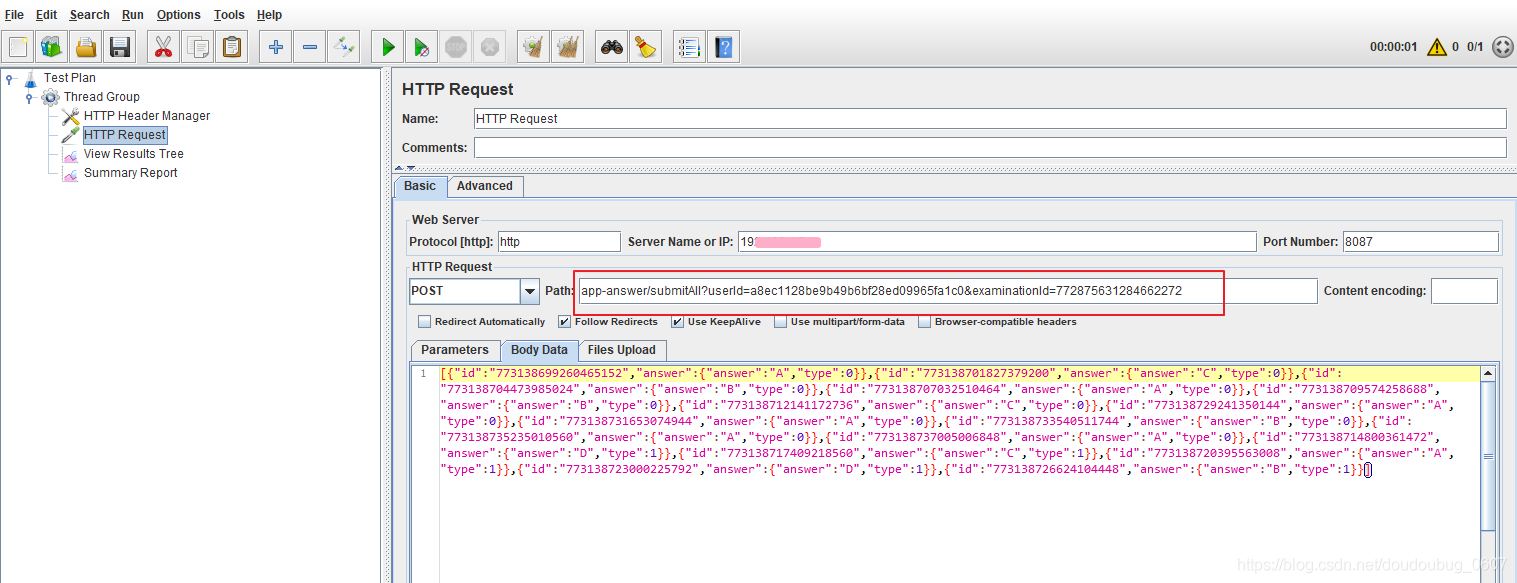Open the Tools menu
The image size is (1517, 583).
229,15
